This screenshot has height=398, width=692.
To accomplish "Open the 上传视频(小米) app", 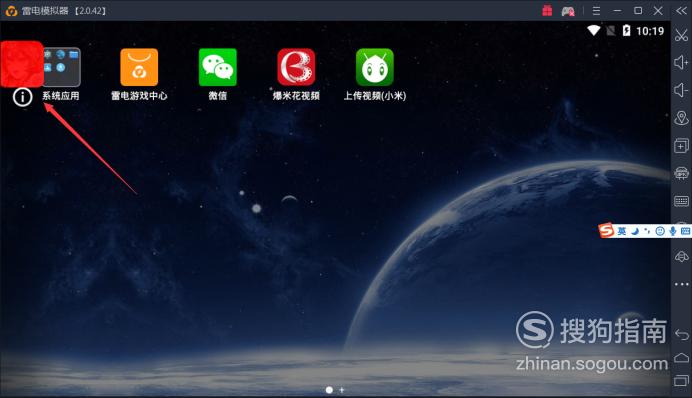I will (x=375, y=67).
